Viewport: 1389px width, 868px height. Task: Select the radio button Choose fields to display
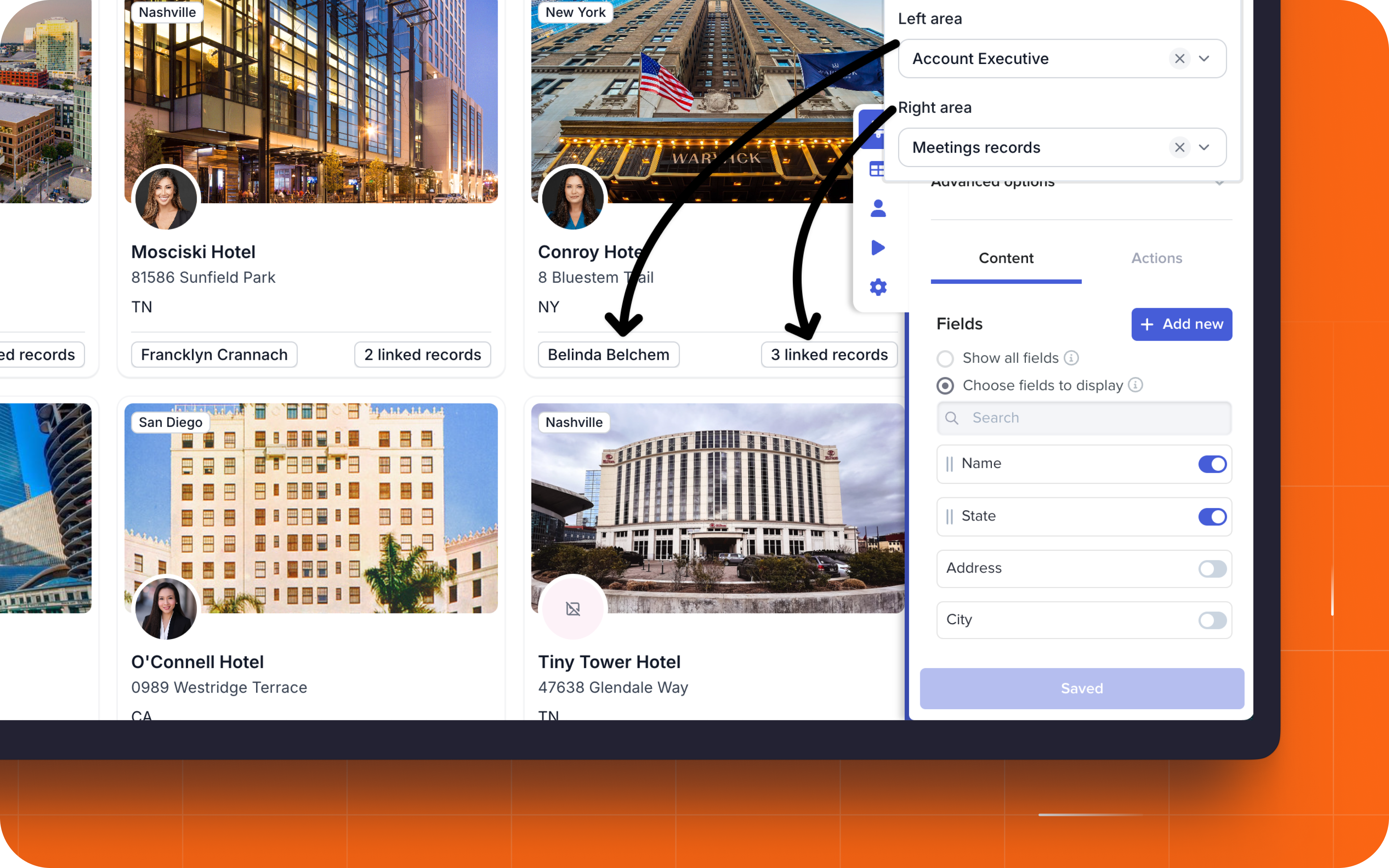[x=944, y=385]
